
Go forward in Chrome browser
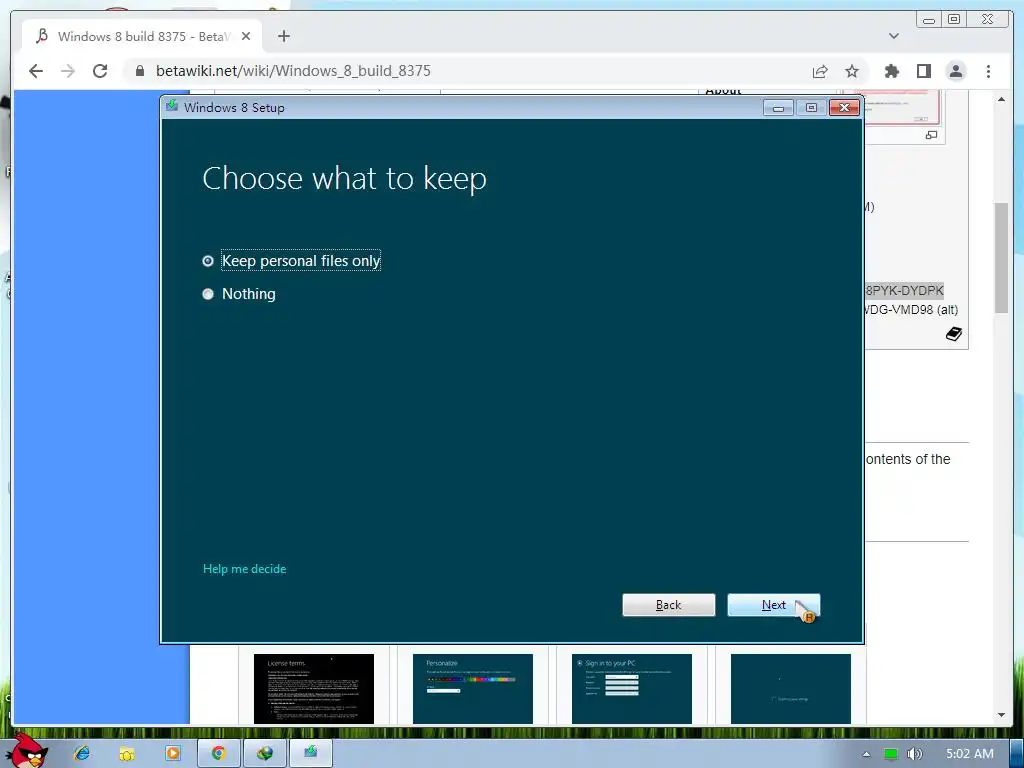coord(68,71)
